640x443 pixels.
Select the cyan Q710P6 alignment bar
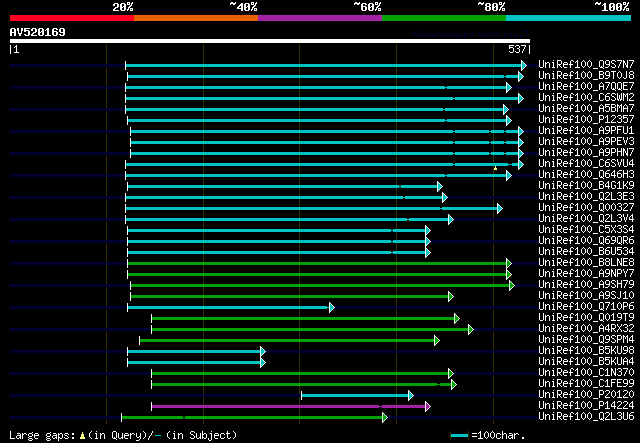[229, 307]
